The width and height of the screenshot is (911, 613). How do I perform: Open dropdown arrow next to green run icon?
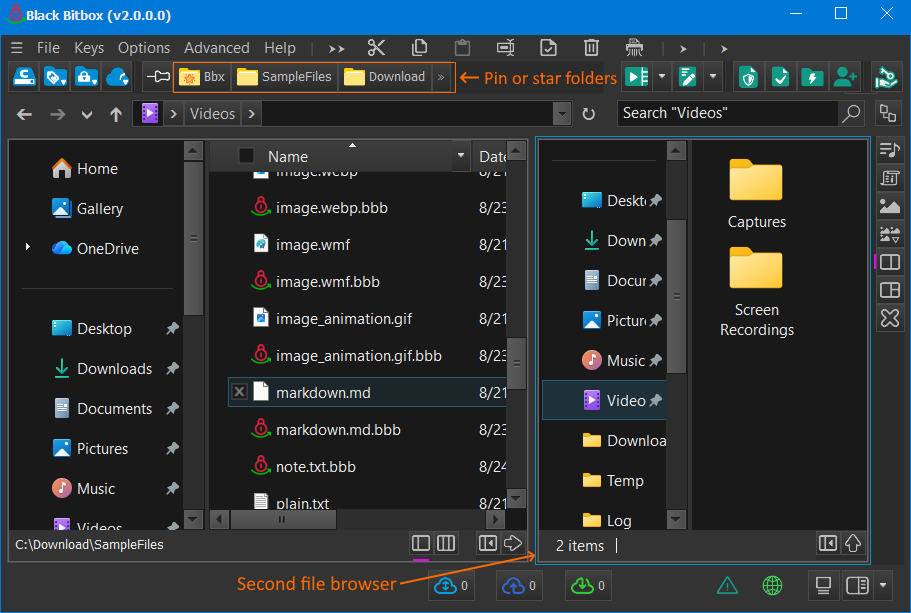(x=662, y=77)
